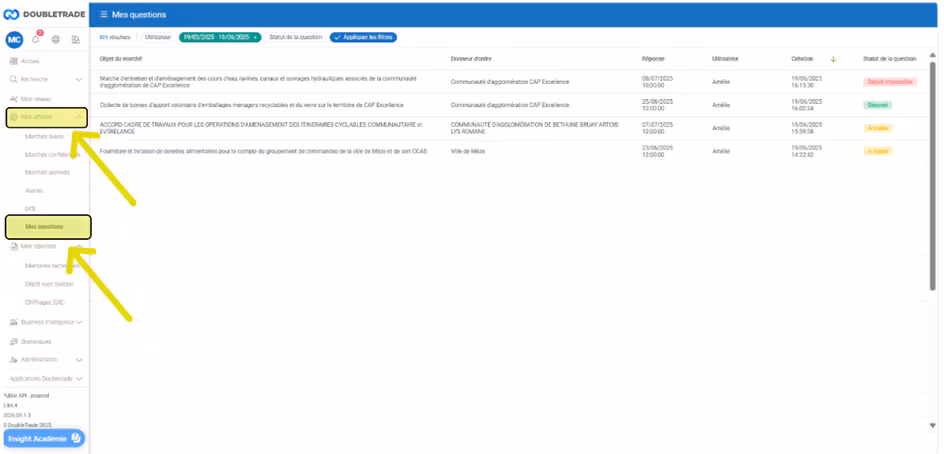Remove the date range filter with its x
Image resolution: width=944 pixels, height=454 pixels.
pyautogui.click(x=255, y=37)
